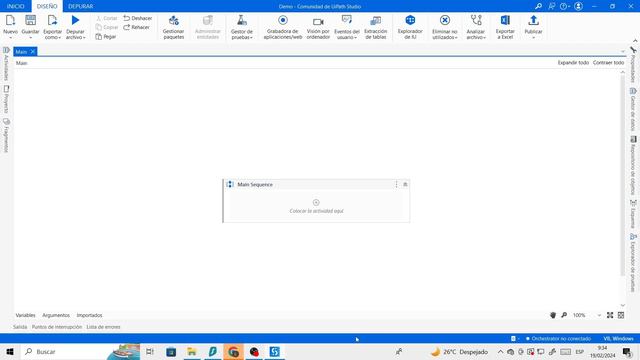Click Orchestrator no conectado status
Viewport: 640px width, 360px height.
[558, 338]
